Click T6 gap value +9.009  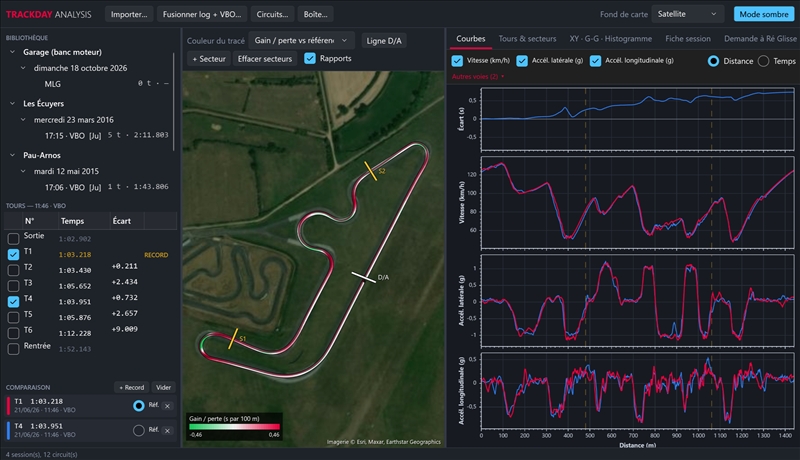[124, 329]
